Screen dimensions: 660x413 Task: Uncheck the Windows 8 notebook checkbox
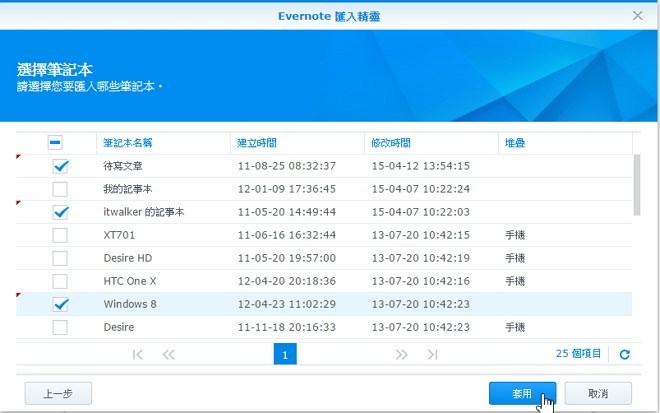(60, 304)
